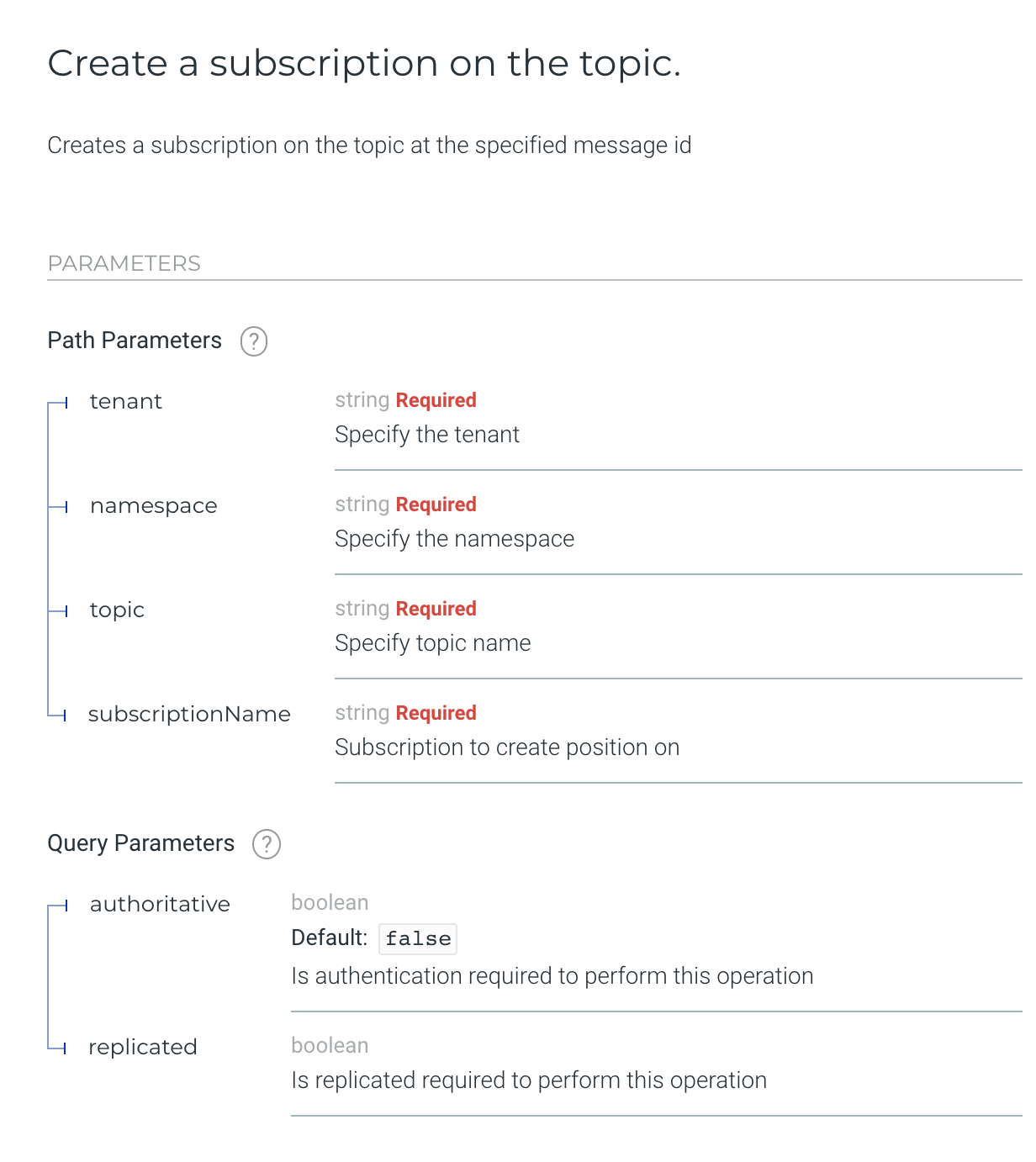This screenshot has height=1162, width=1036.
Task: Click the replicated query parameter name
Action: [x=143, y=1048]
